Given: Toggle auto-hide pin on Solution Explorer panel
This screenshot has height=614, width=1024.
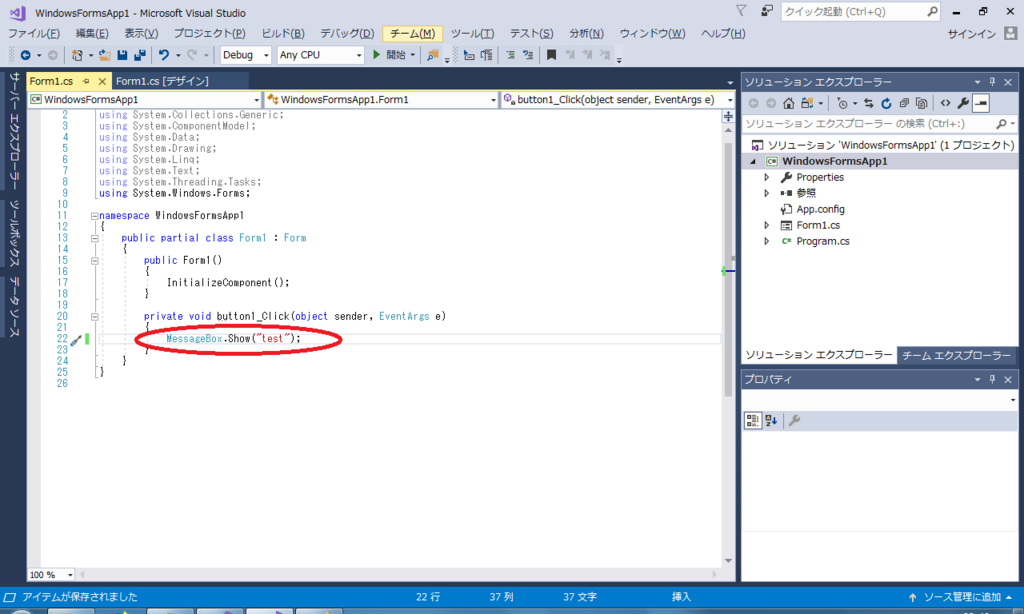Looking at the screenshot, I should click(992, 82).
